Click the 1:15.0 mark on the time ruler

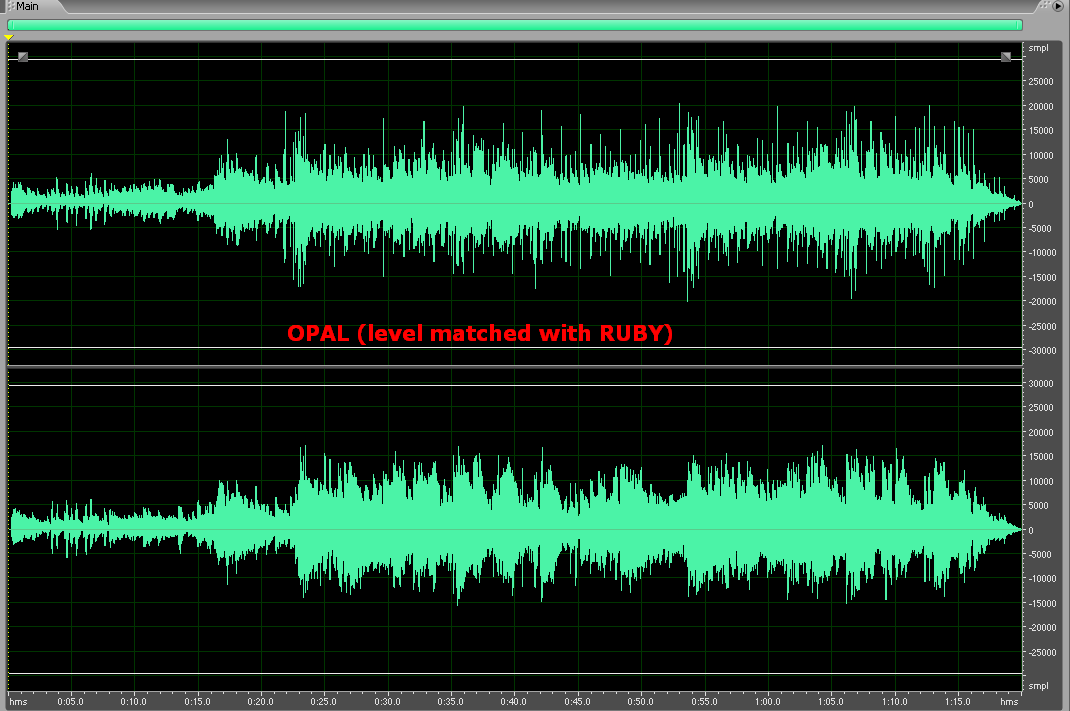[x=957, y=701]
